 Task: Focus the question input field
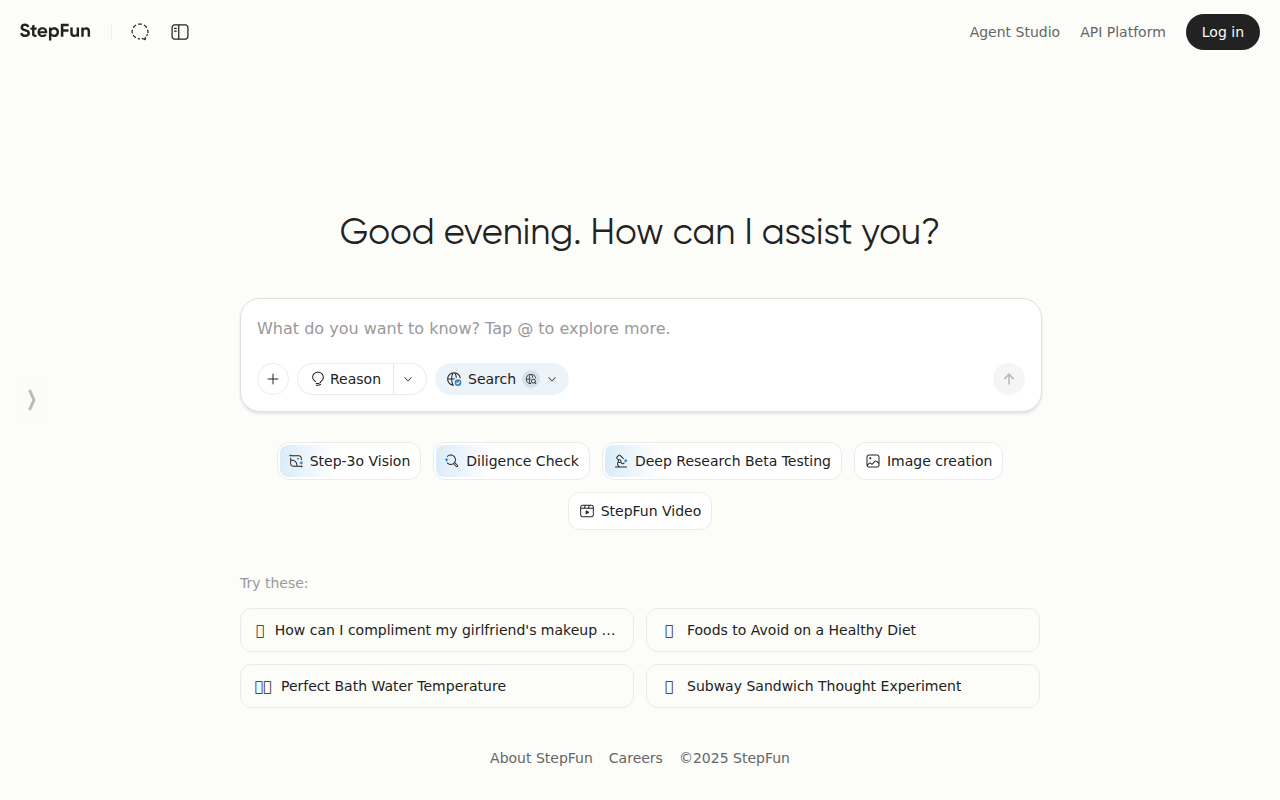click(x=640, y=328)
